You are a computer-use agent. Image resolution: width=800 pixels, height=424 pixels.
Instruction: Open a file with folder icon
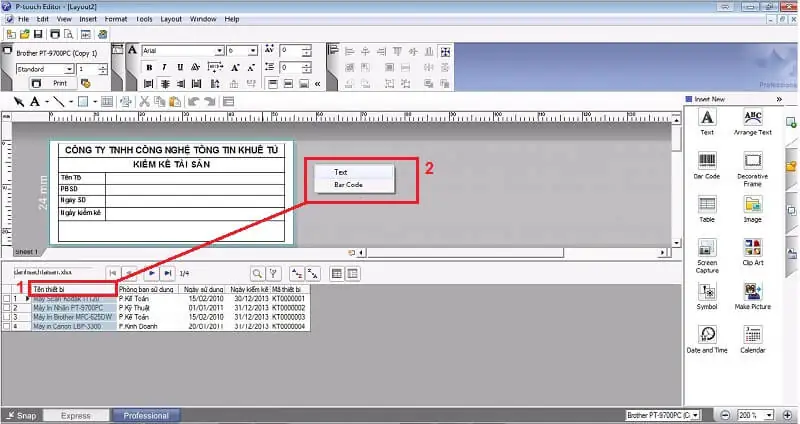click(x=24, y=34)
